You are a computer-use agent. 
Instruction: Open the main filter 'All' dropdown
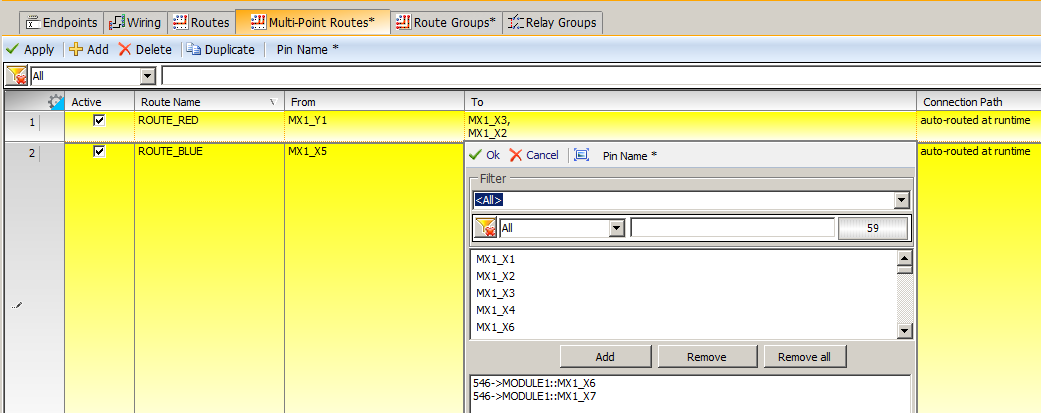click(148, 76)
